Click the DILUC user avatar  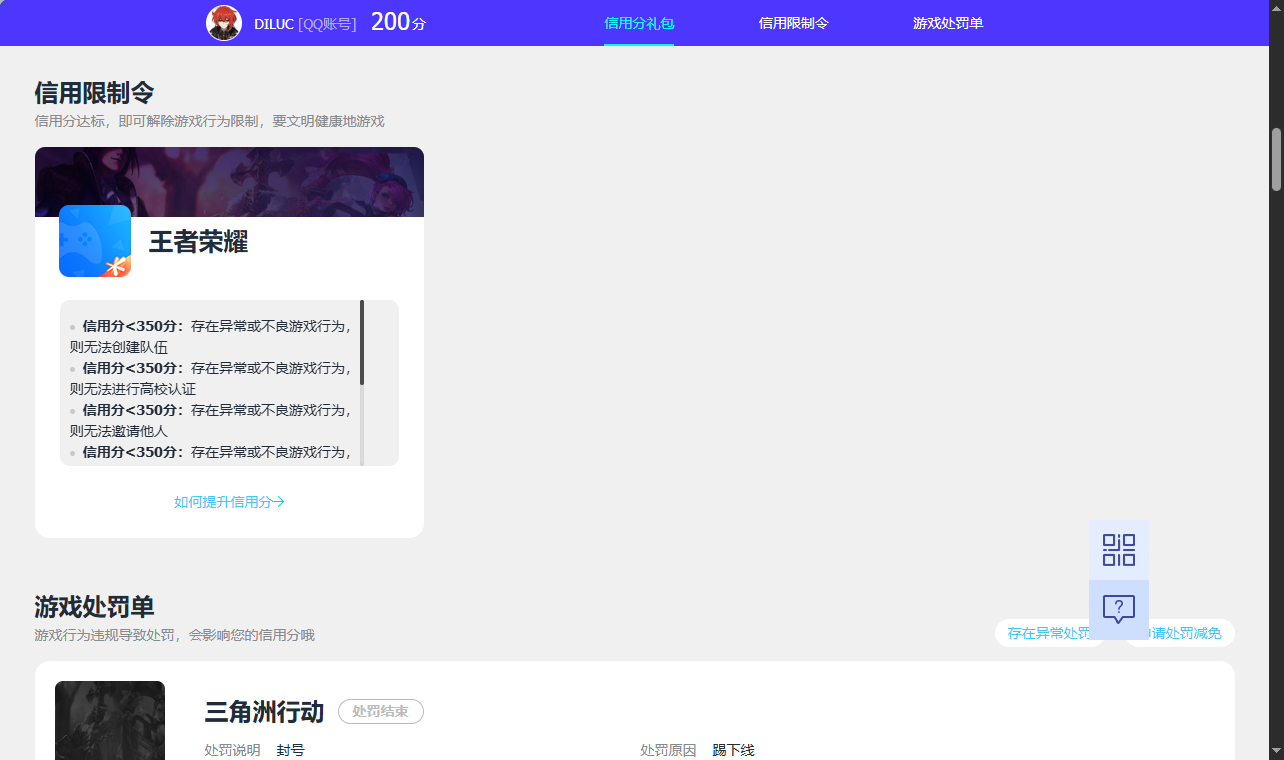(224, 23)
